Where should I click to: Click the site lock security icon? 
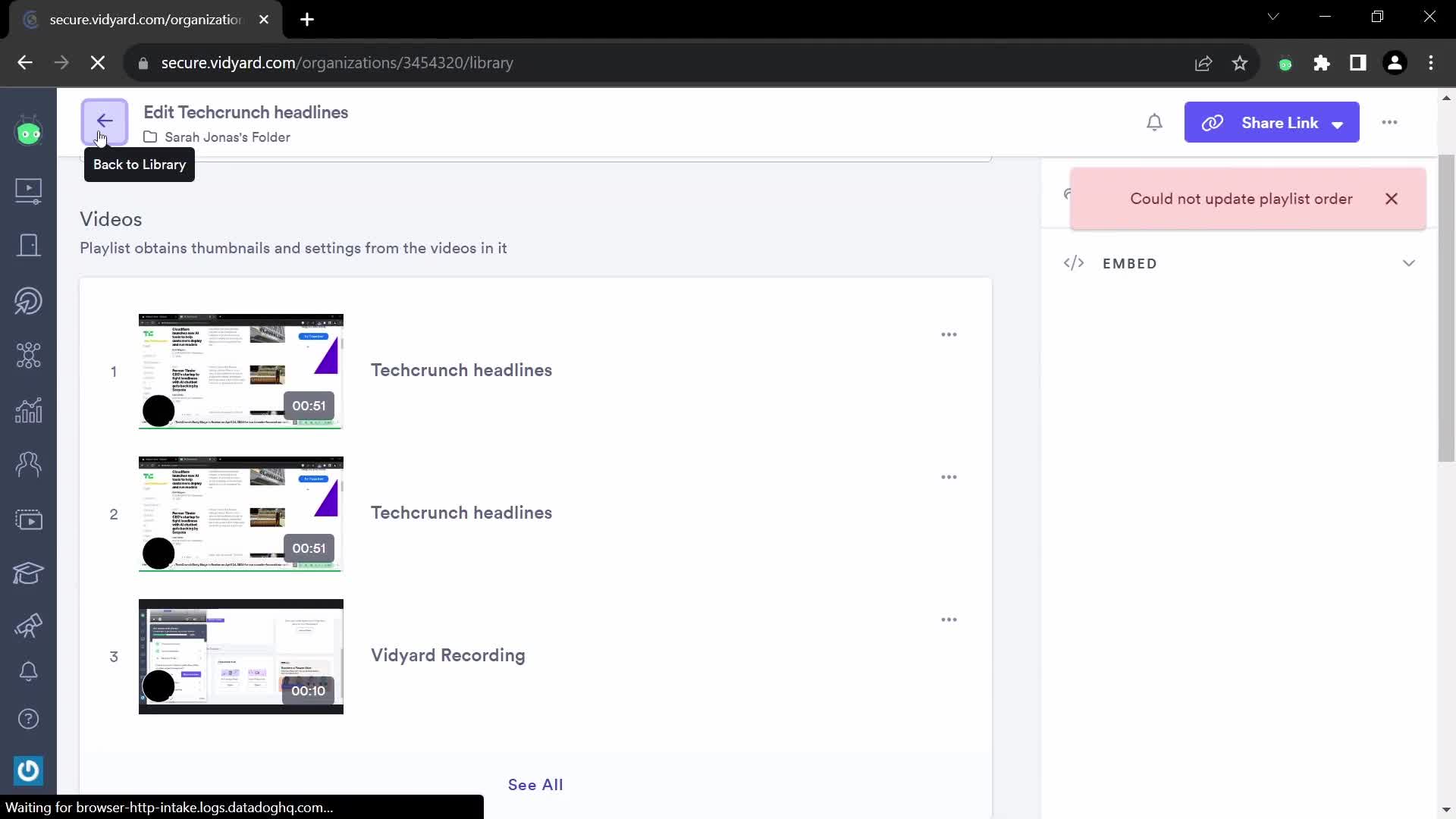click(x=143, y=64)
